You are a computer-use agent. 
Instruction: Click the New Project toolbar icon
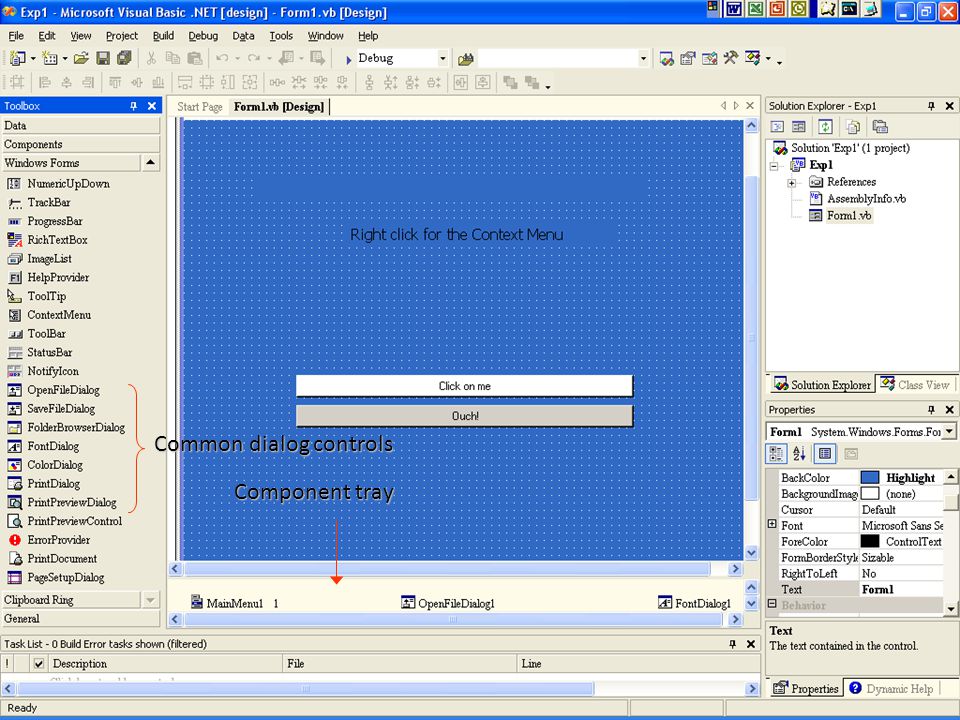pyautogui.click(x=17, y=58)
